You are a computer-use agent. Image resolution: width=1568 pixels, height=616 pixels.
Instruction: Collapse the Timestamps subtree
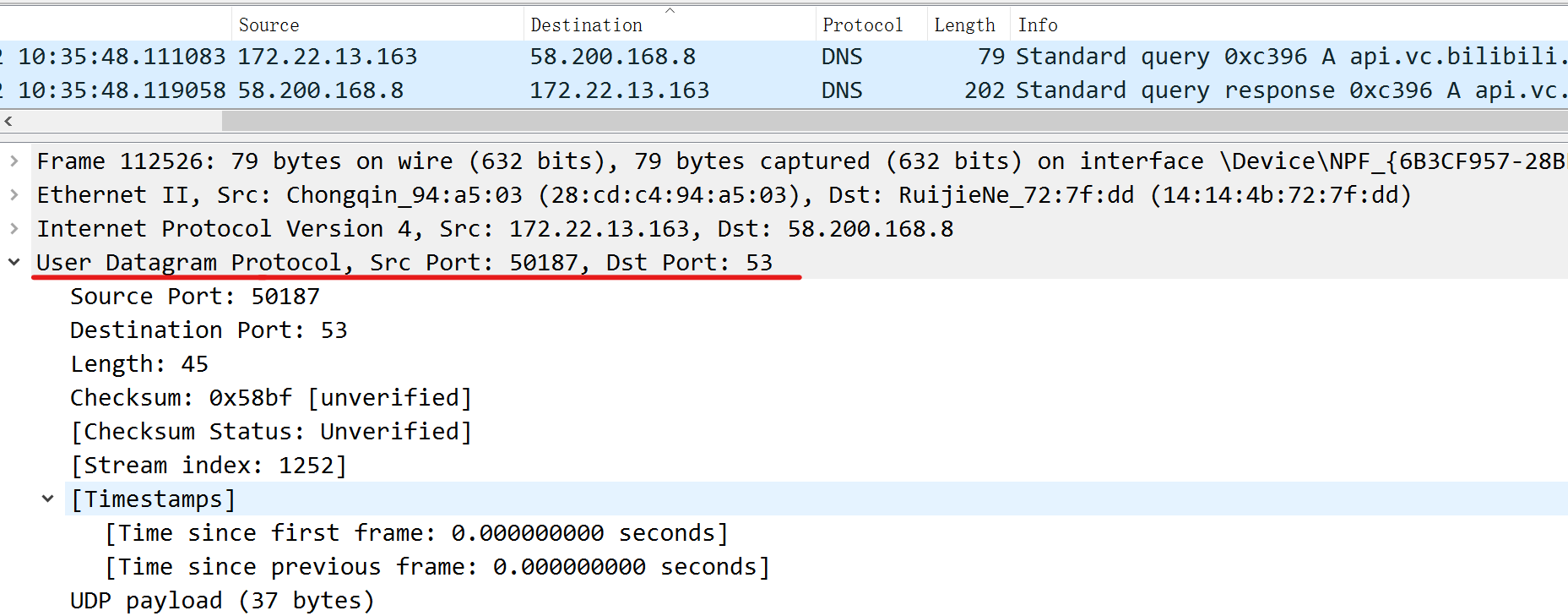pos(48,499)
